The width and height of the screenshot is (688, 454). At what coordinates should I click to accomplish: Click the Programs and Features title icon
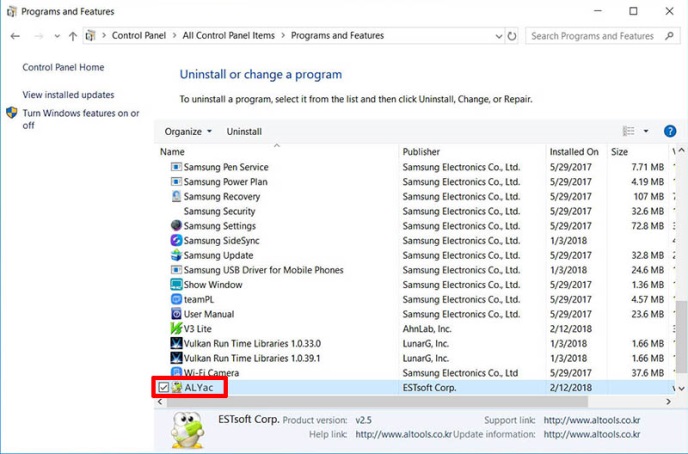click(x=11, y=11)
